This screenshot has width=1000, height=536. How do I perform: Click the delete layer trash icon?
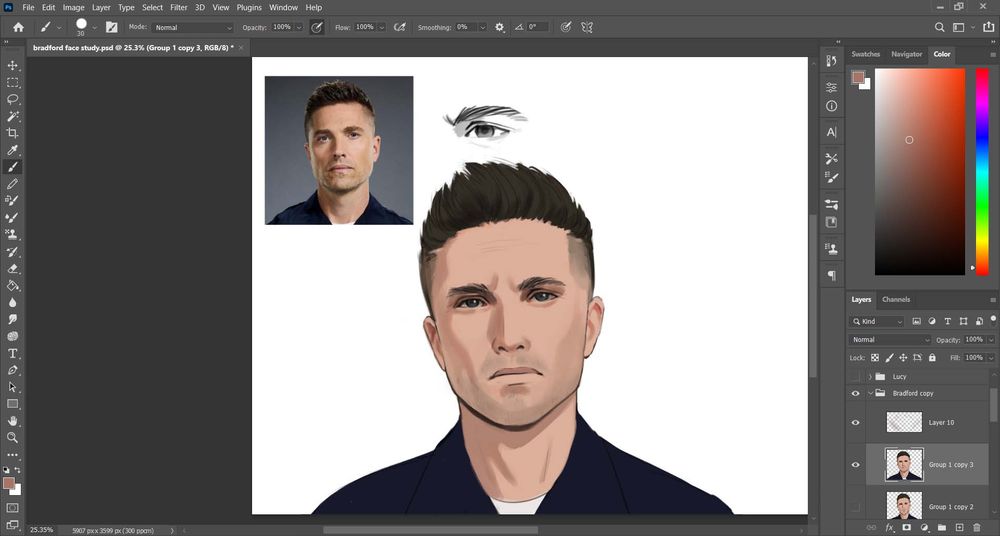977,527
